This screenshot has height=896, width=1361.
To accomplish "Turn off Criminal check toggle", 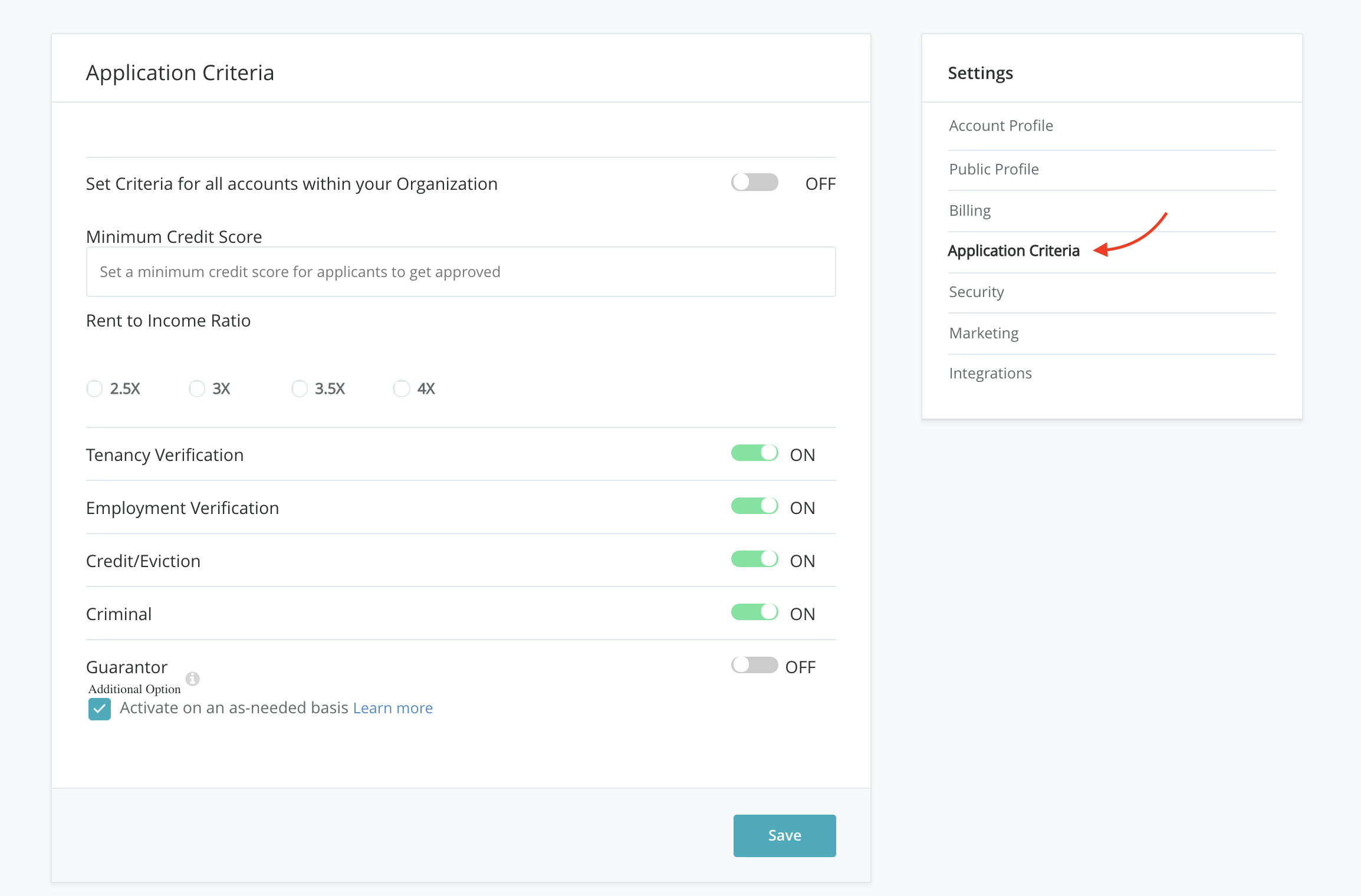I will (x=754, y=612).
